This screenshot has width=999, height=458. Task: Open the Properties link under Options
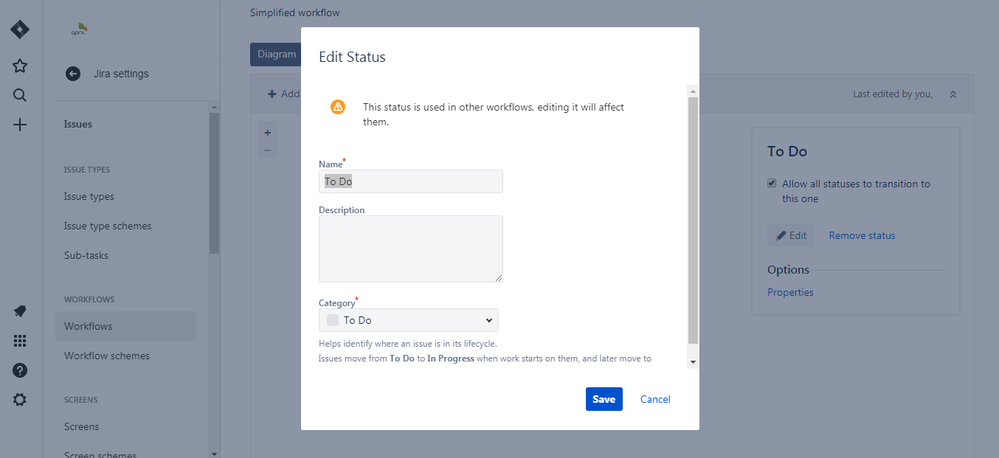click(x=790, y=292)
